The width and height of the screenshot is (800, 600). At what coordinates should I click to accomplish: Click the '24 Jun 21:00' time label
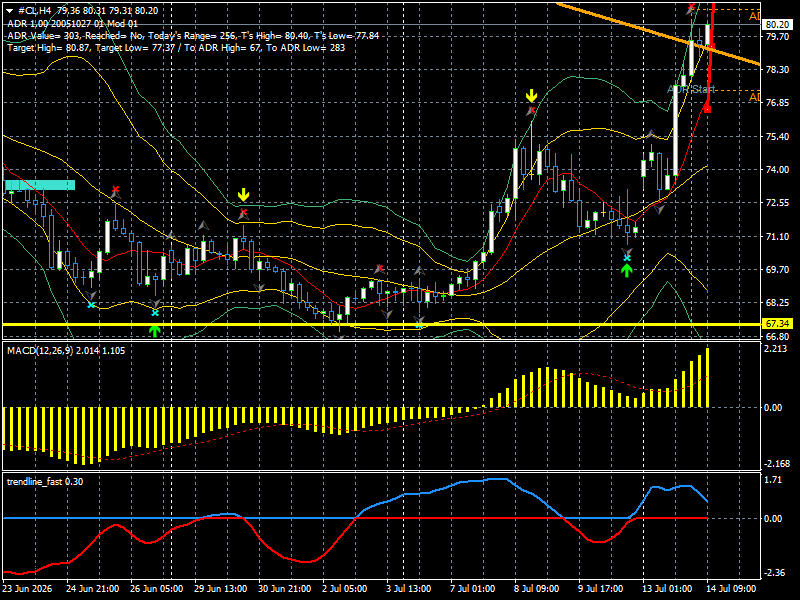click(x=93, y=589)
